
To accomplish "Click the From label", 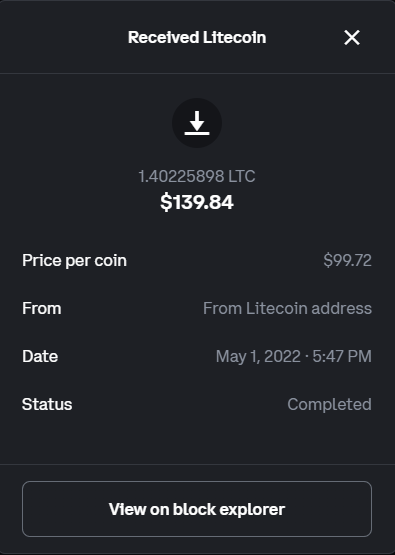I will tap(42, 308).
